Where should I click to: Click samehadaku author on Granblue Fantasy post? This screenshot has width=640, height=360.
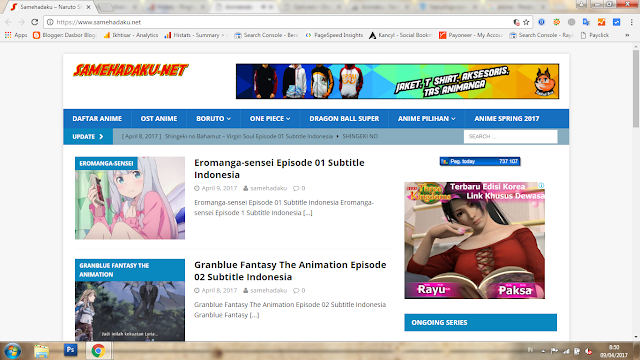point(269,290)
